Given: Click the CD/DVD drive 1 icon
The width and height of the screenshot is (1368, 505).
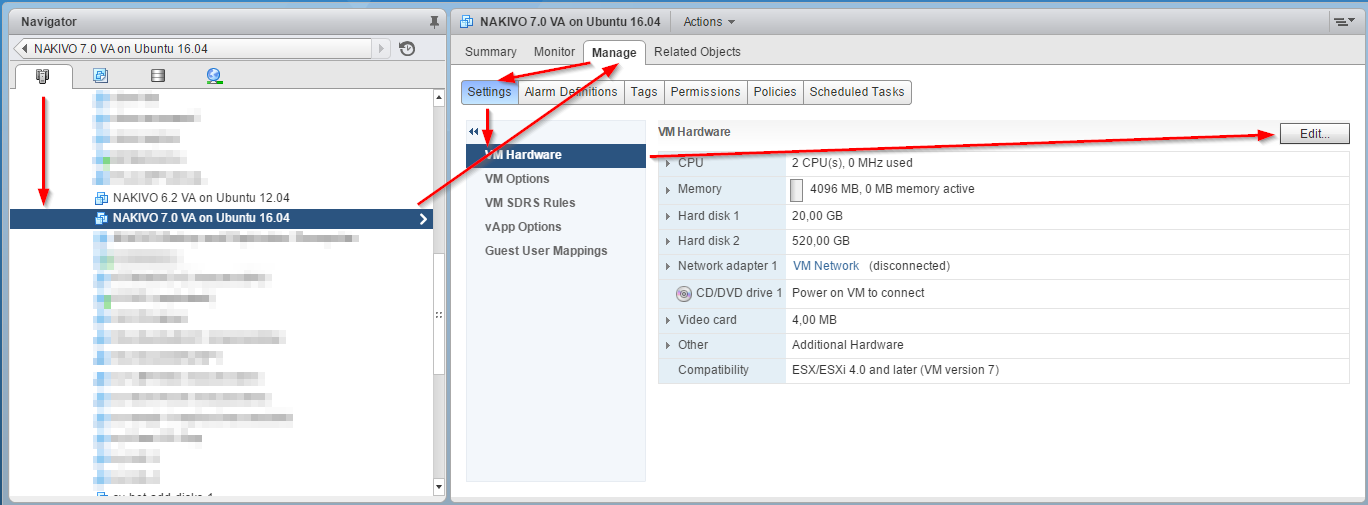Looking at the screenshot, I should (x=684, y=293).
